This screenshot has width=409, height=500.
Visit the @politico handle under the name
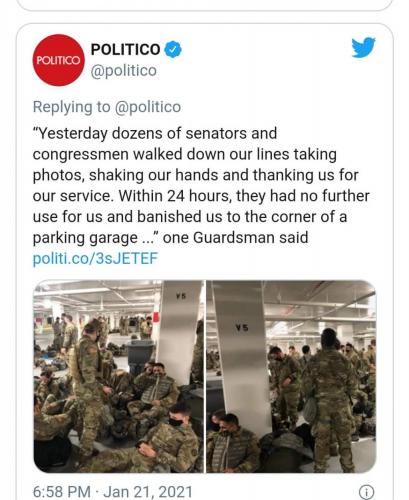tap(123, 71)
